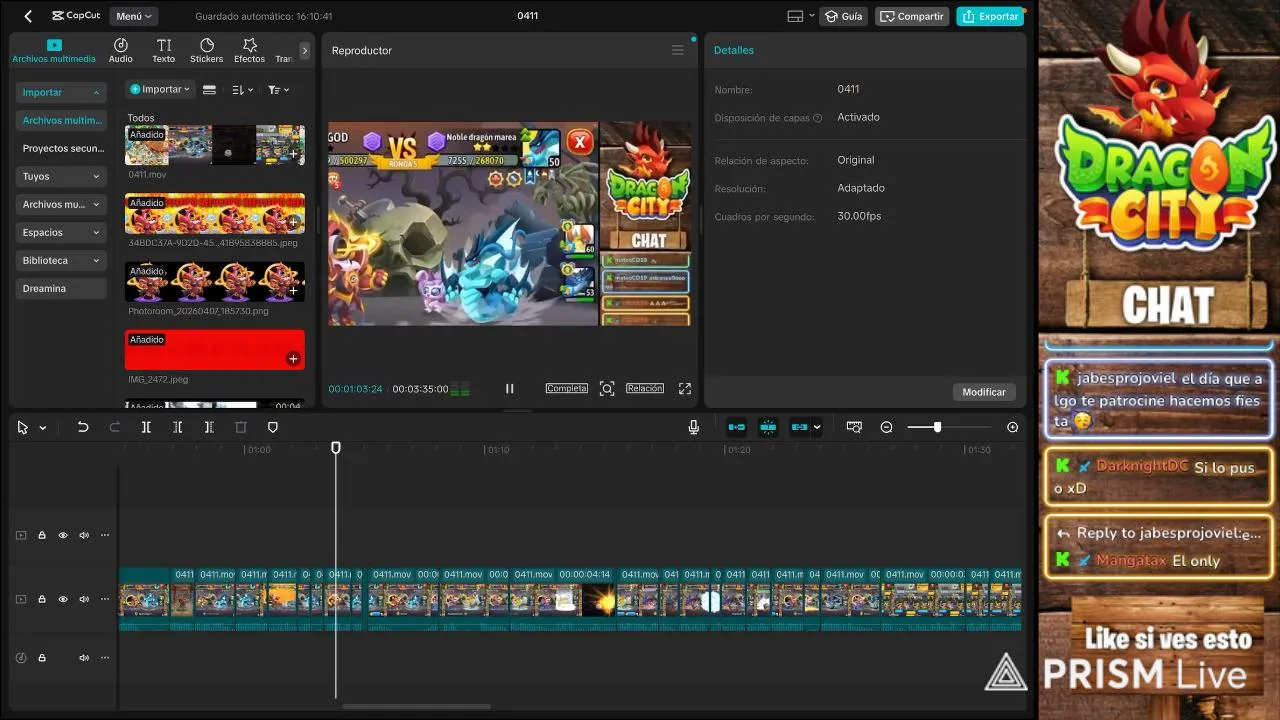Open the media filter options
The width and height of the screenshot is (1280, 720).
[x=278, y=89]
